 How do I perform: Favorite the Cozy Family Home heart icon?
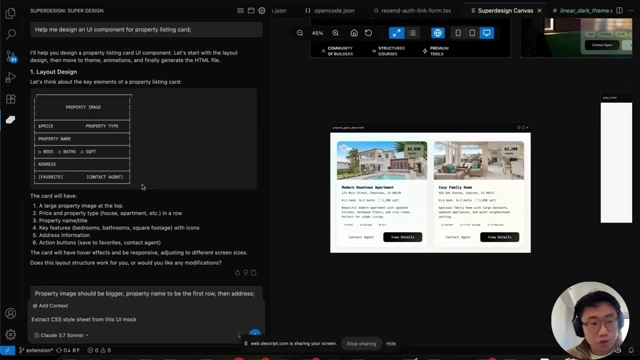click(441, 148)
